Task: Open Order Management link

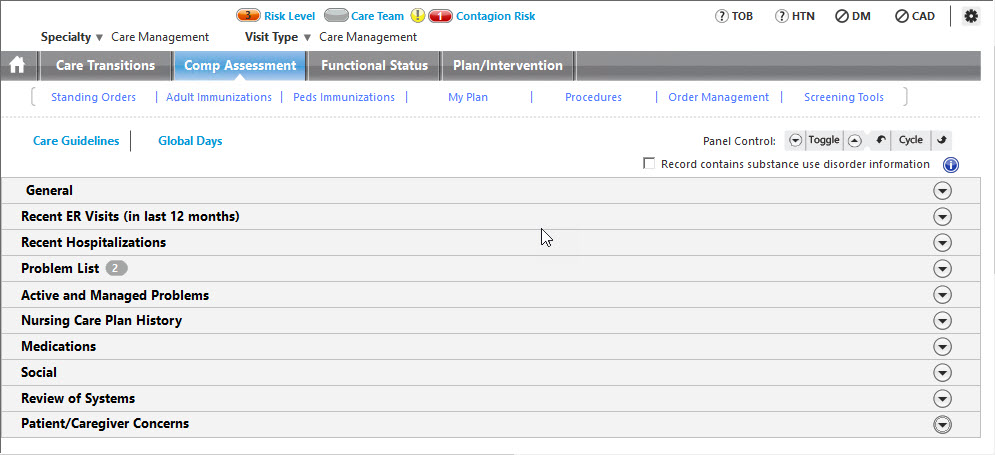Action: click(718, 97)
